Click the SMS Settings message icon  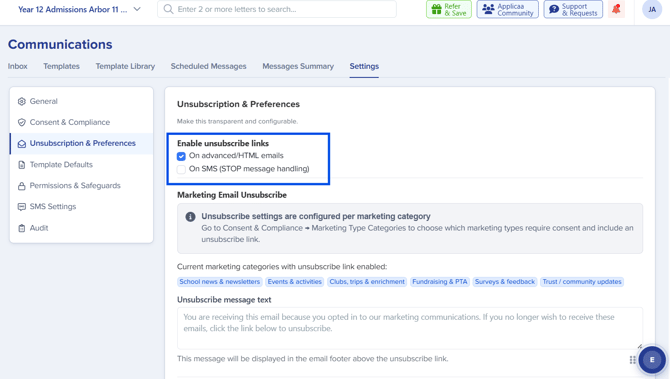(22, 207)
